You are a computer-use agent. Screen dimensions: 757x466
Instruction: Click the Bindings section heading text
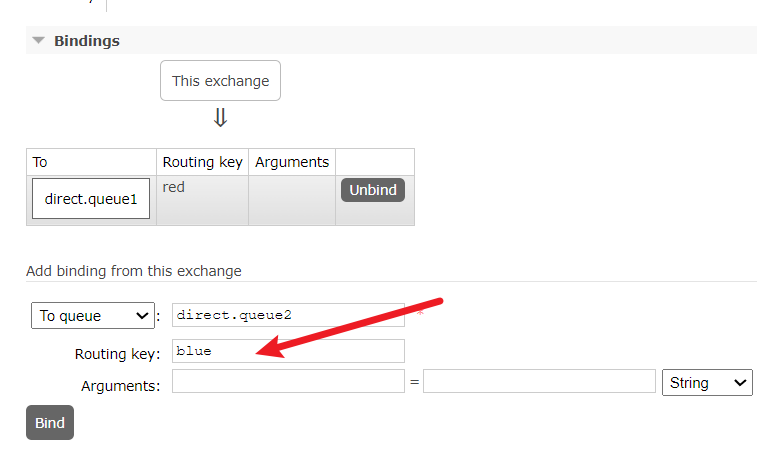pyautogui.click(x=86, y=41)
